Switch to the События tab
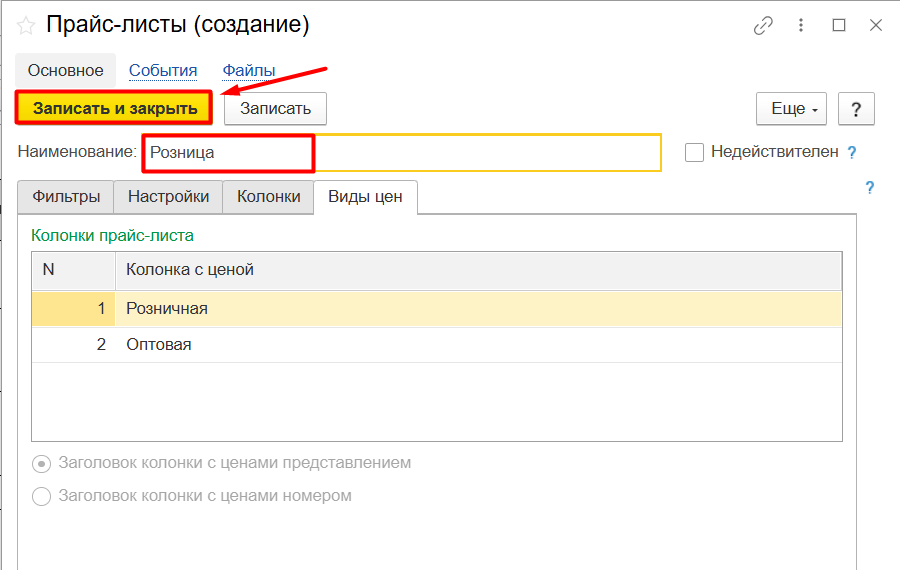This screenshot has height=570, width=900. (x=163, y=71)
